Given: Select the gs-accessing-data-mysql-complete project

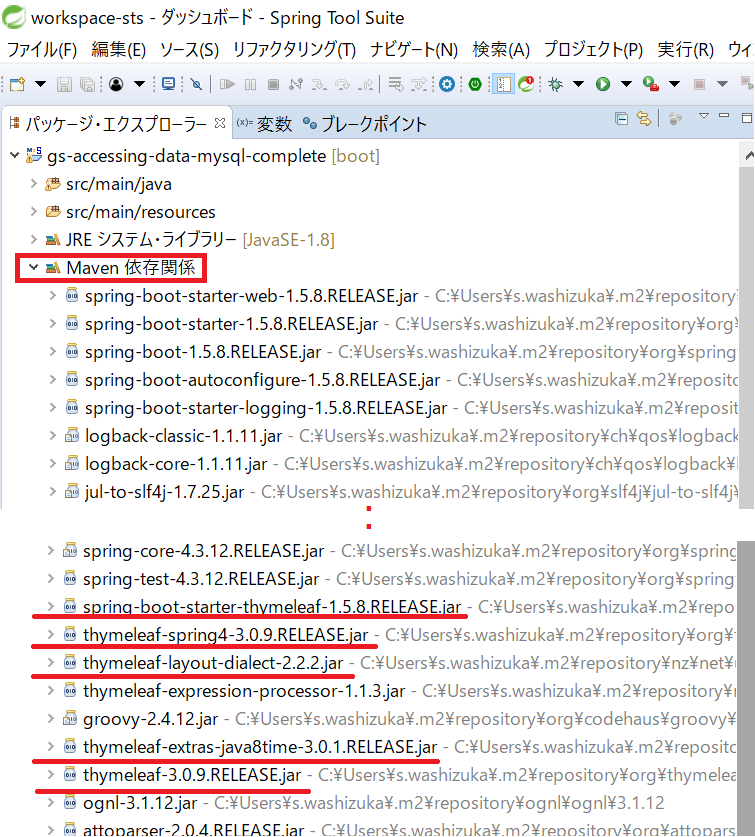Looking at the screenshot, I should tap(187, 156).
